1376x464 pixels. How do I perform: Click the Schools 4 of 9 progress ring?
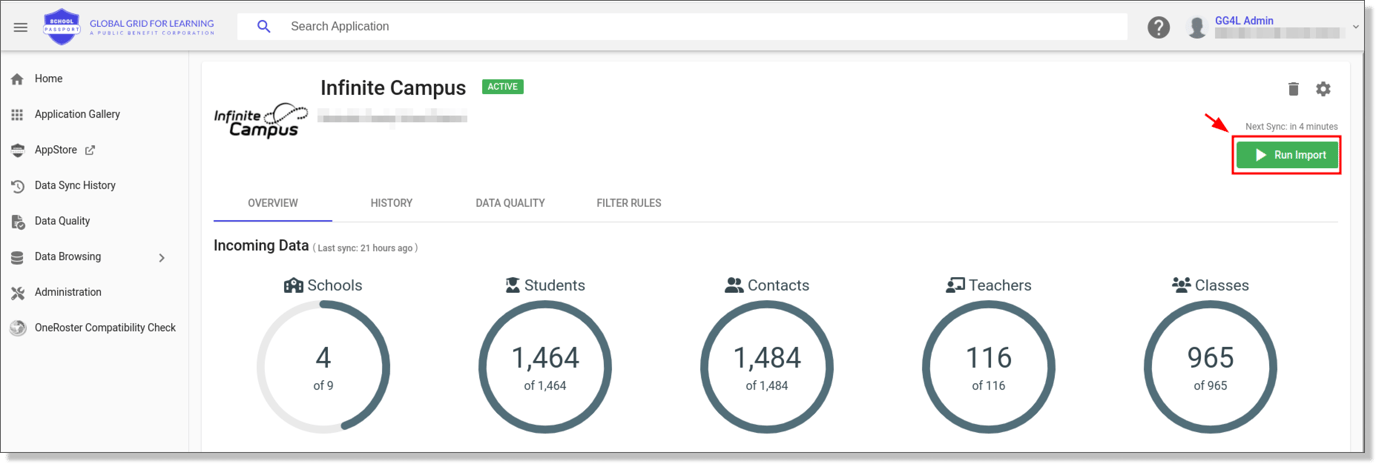pyautogui.click(x=323, y=367)
